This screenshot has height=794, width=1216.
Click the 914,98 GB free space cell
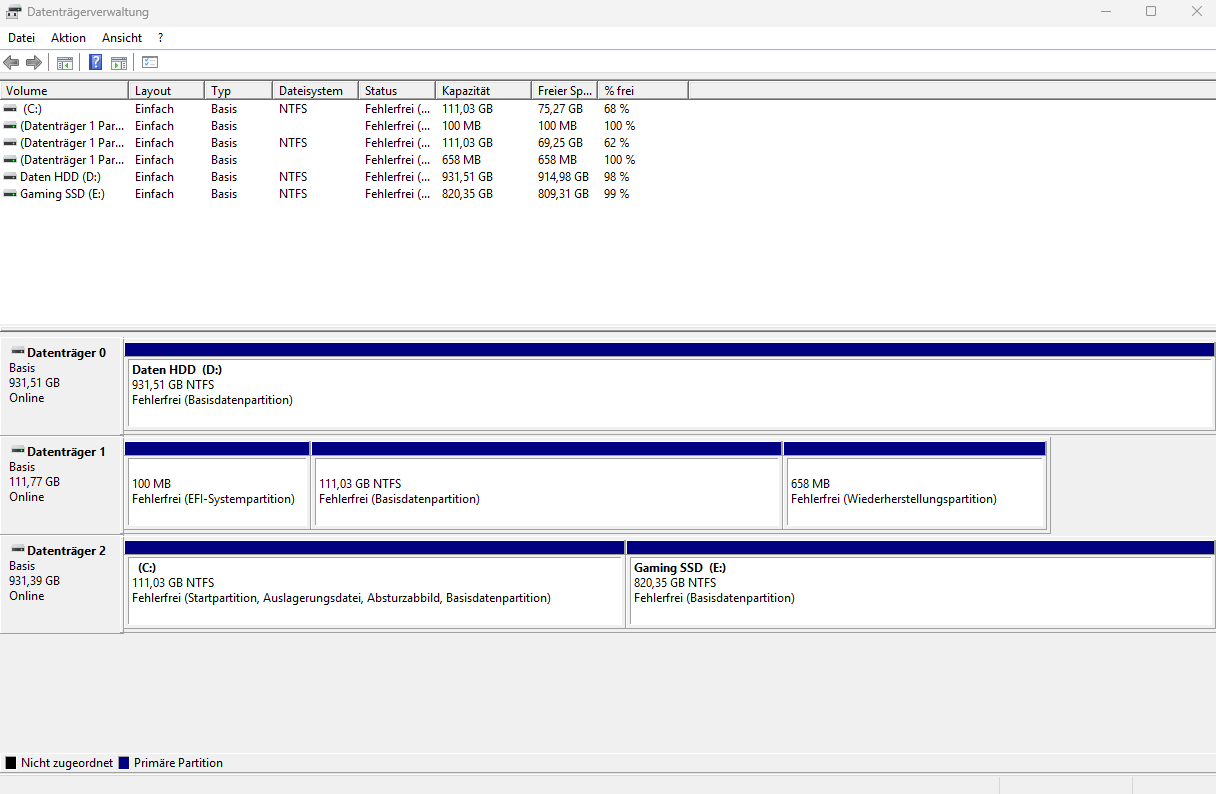point(563,177)
